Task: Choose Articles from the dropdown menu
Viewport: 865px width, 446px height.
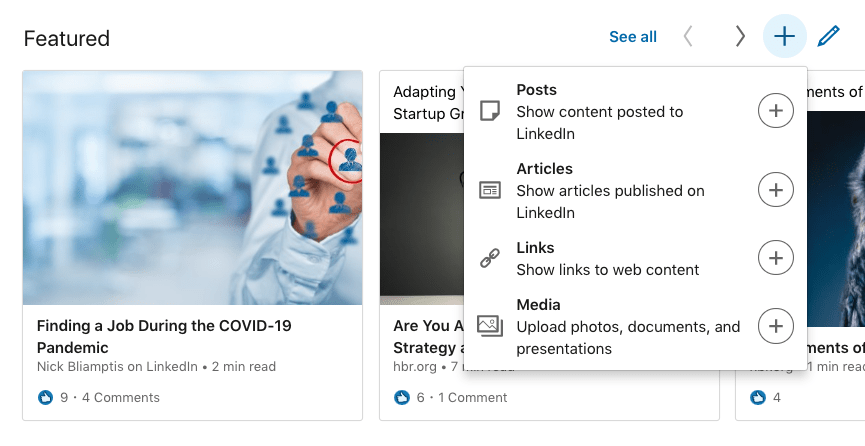Action: [x=610, y=189]
